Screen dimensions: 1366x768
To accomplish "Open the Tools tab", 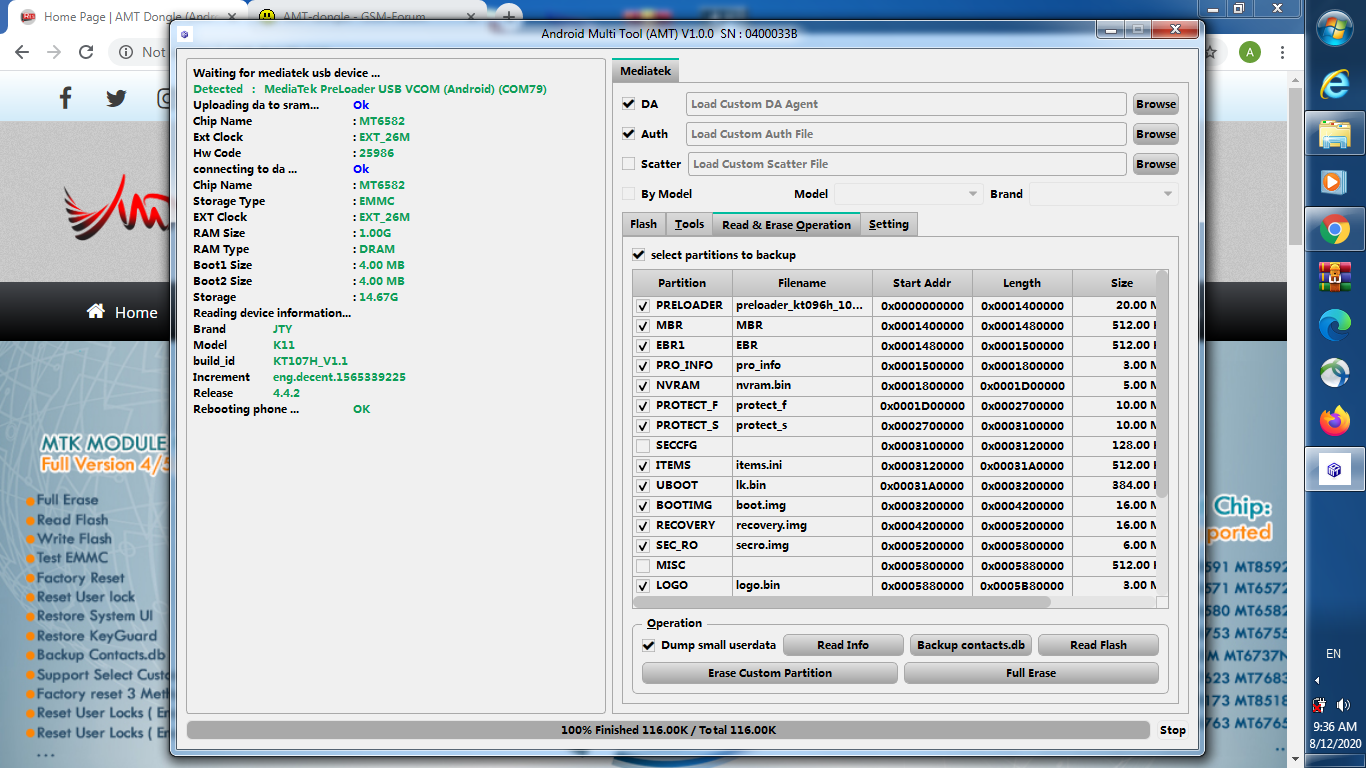I will point(689,224).
